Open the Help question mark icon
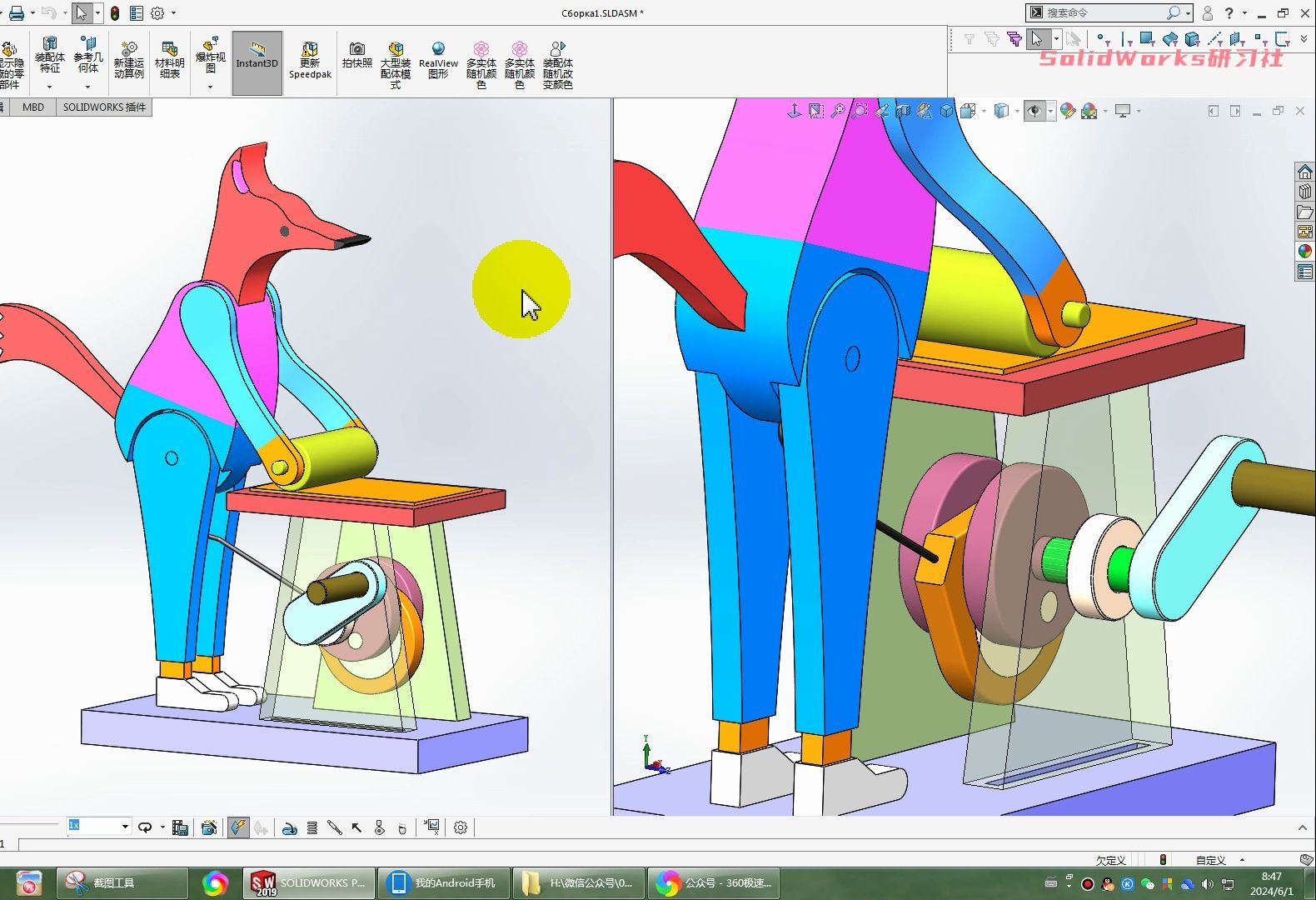This screenshot has width=1316, height=900. [x=1229, y=13]
